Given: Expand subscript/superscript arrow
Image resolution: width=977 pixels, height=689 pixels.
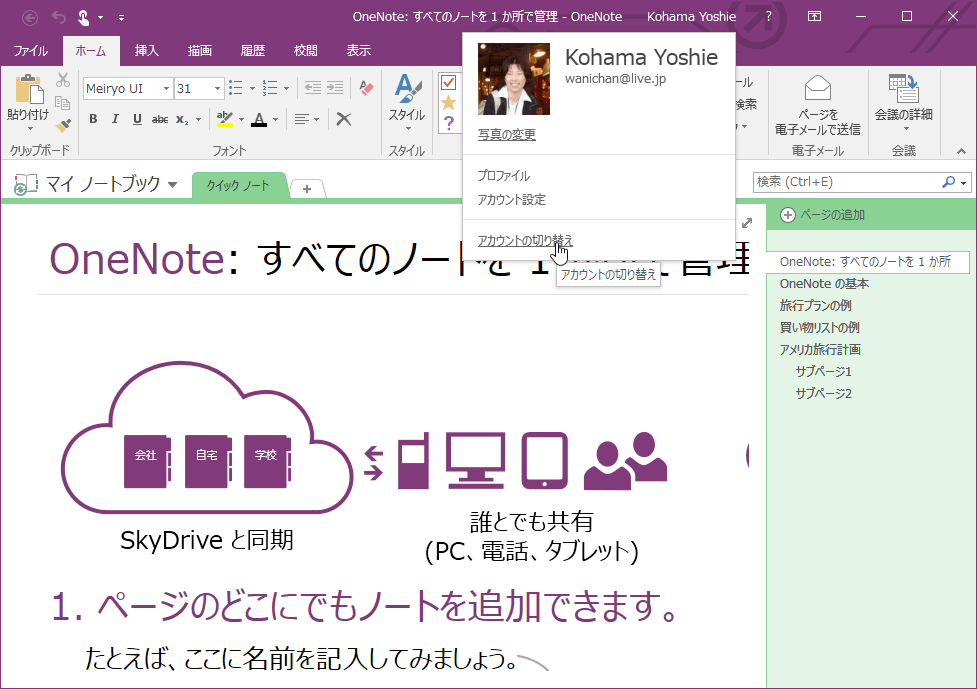Looking at the screenshot, I should pyautogui.click(x=198, y=119).
